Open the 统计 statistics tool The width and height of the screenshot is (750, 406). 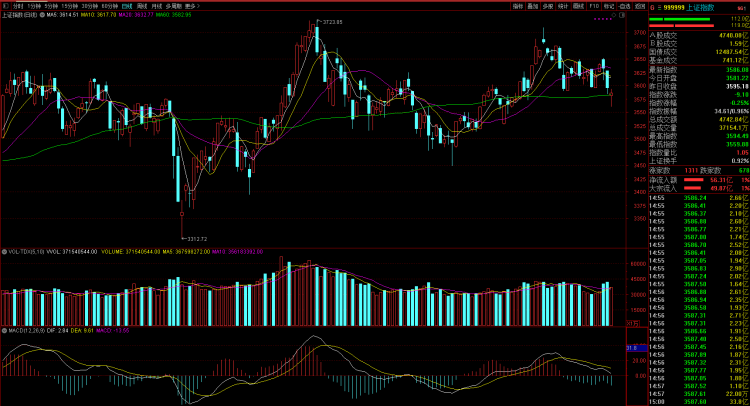pyautogui.click(x=563, y=5)
